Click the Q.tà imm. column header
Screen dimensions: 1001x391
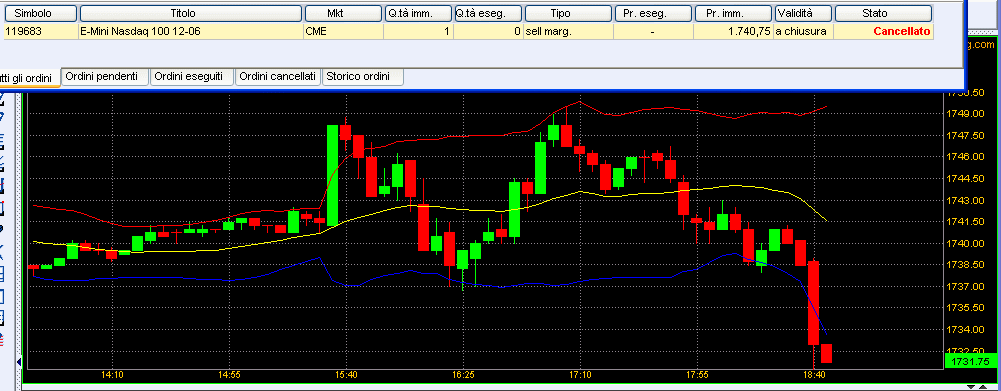[418, 13]
